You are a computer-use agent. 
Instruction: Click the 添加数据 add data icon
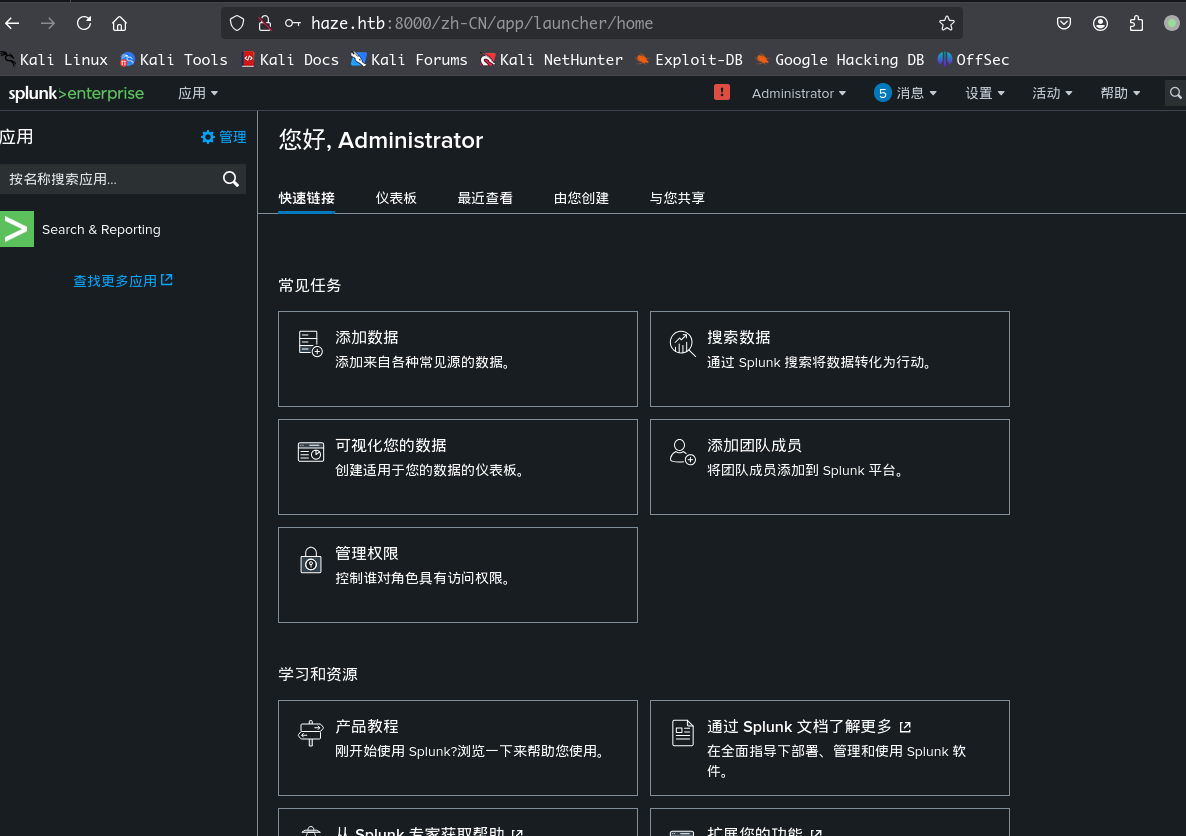pos(311,343)
